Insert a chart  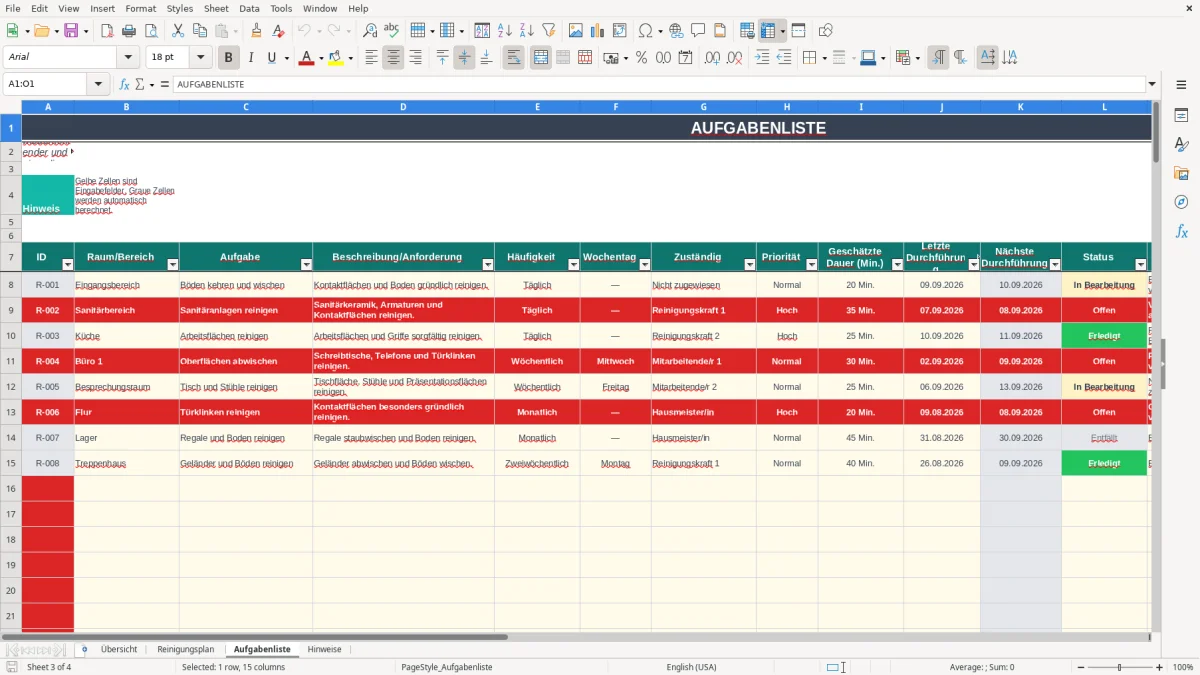coord(598,31)
